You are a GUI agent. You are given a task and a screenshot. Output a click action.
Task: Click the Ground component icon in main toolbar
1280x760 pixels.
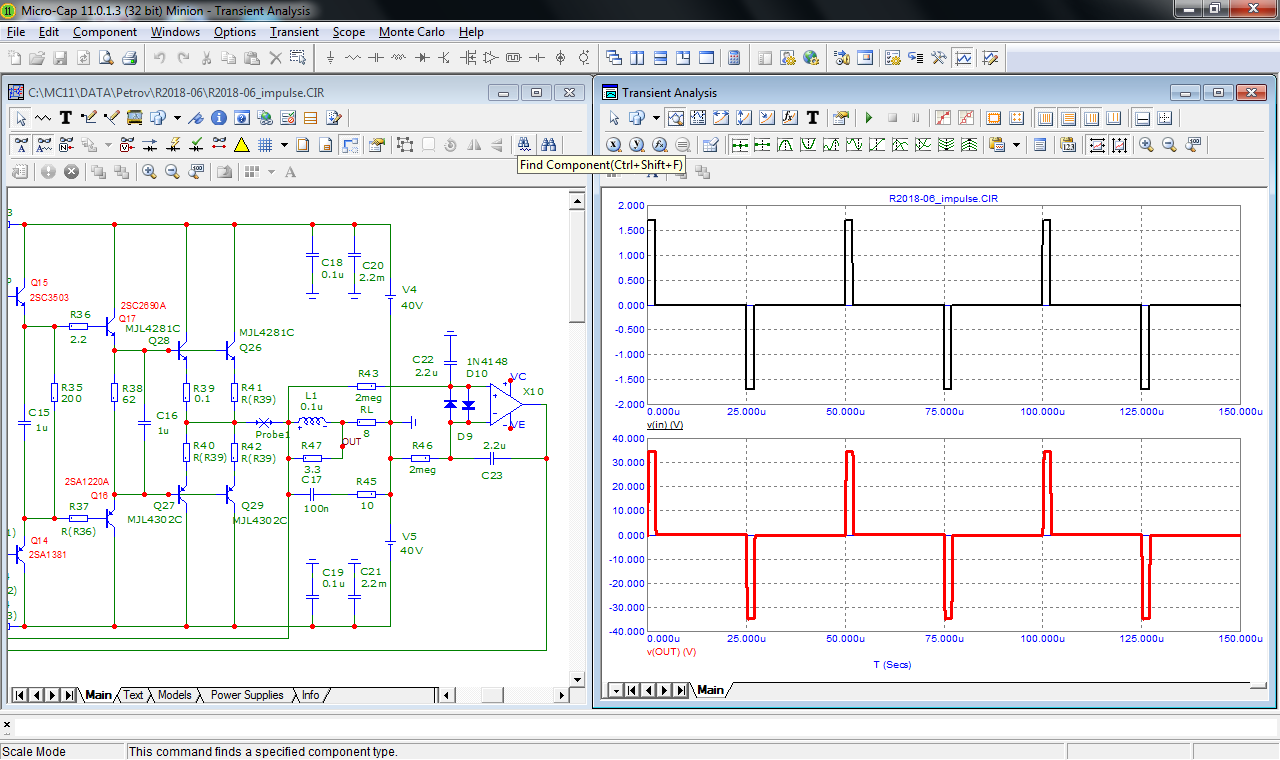(x=331, y=58)
